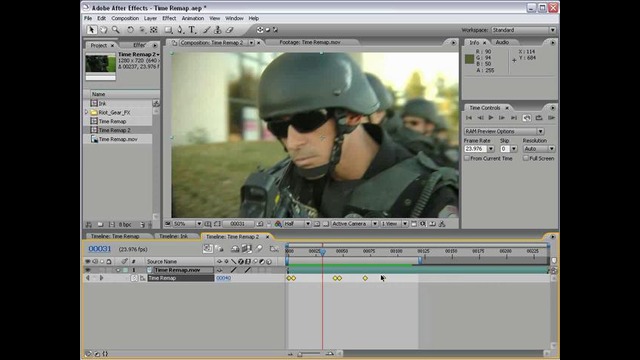Open the Half resolution dropdown
The width and height of the screenshot is (640, 360).
point(297,224)
